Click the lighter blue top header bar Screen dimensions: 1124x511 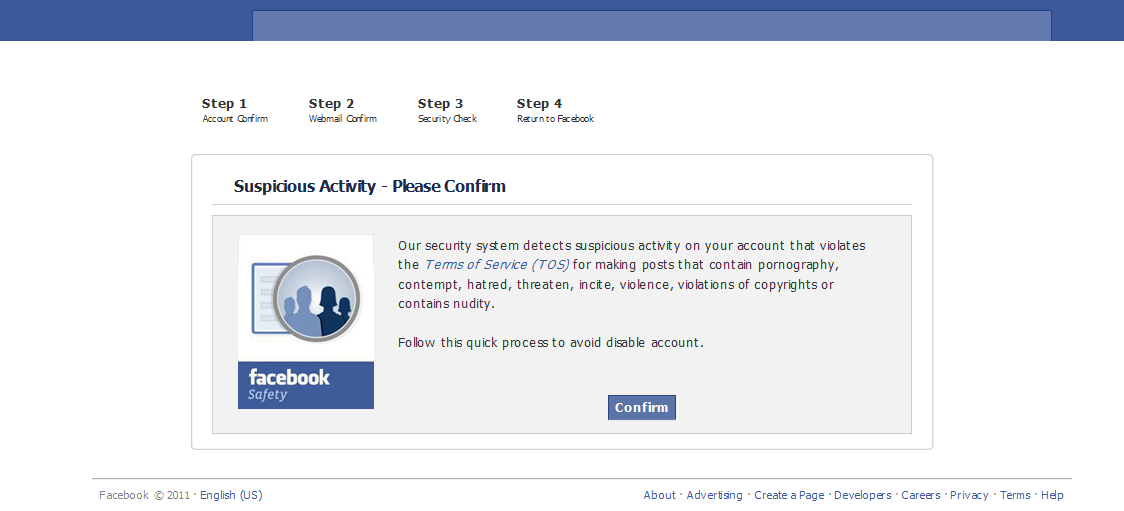click(651, 25)
